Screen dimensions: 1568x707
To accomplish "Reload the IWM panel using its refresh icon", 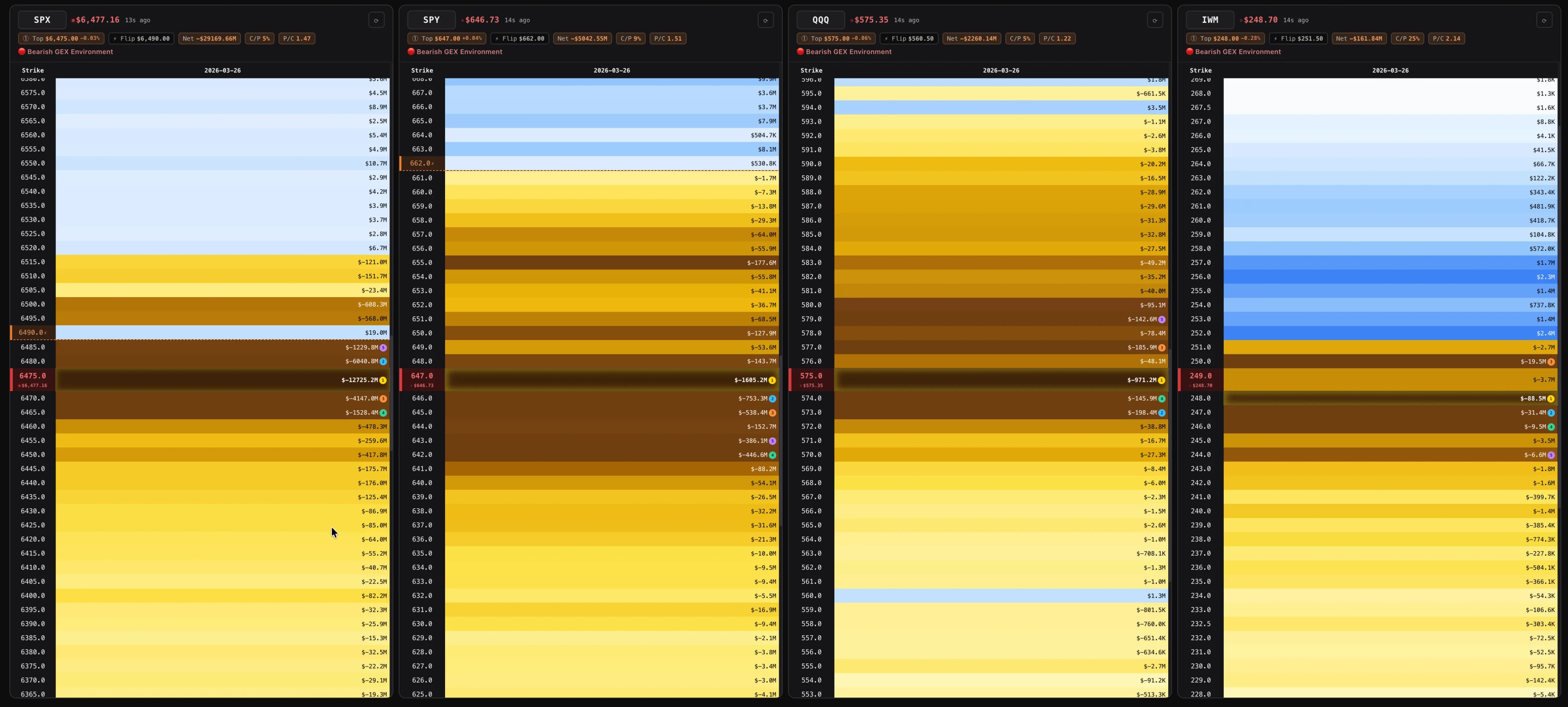I will coord(1544,20).
